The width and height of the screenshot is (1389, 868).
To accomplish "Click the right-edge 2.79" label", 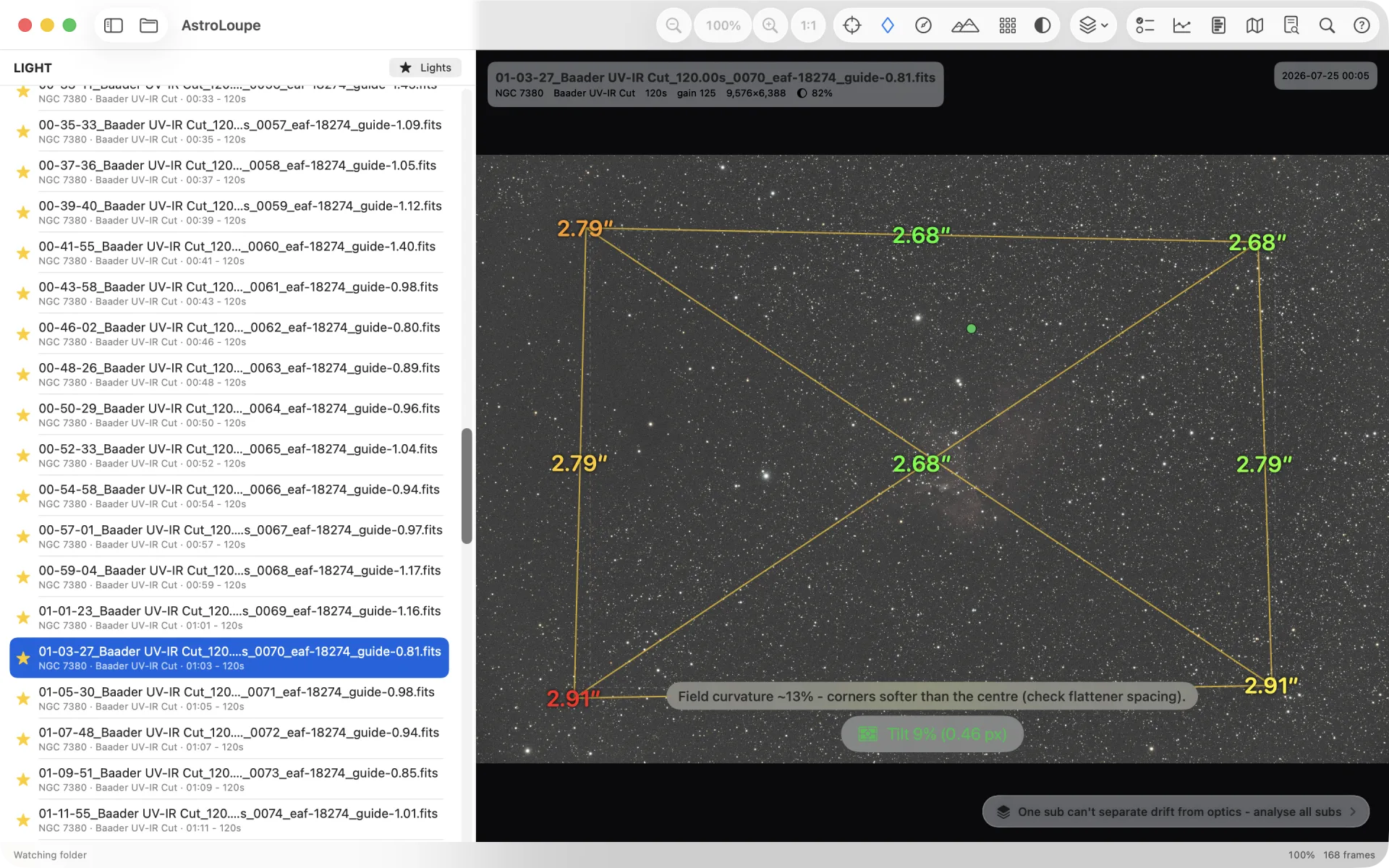I will coord(1264,464).
